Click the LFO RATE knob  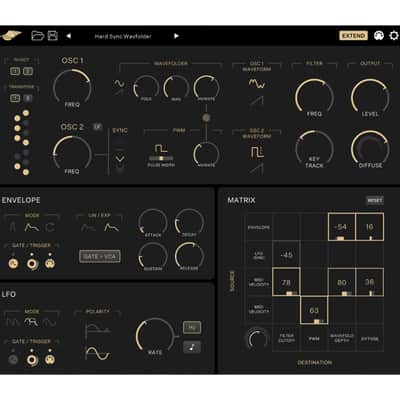[x=155, y=336]
